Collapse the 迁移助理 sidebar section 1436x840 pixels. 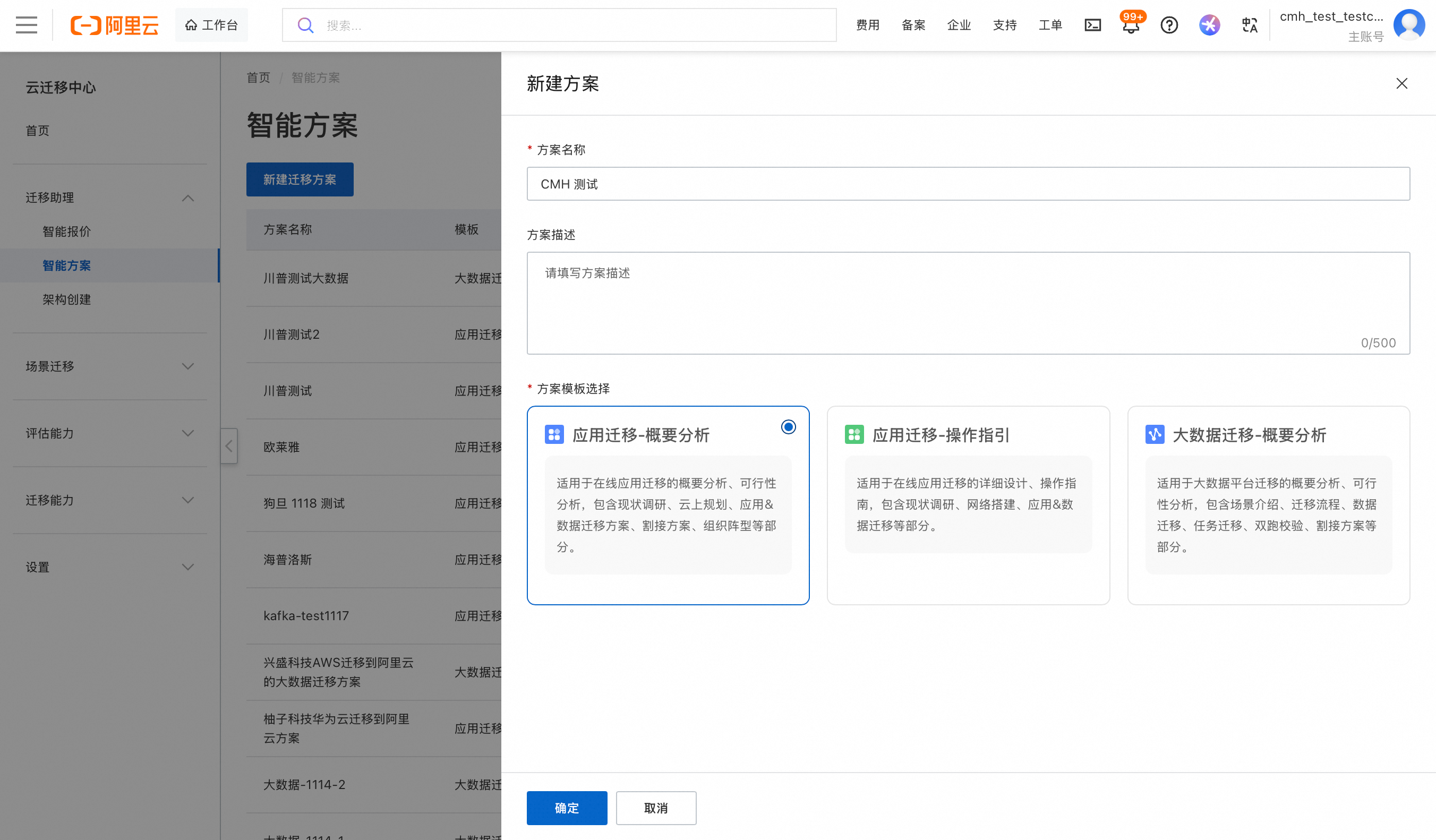click(187, 198)
